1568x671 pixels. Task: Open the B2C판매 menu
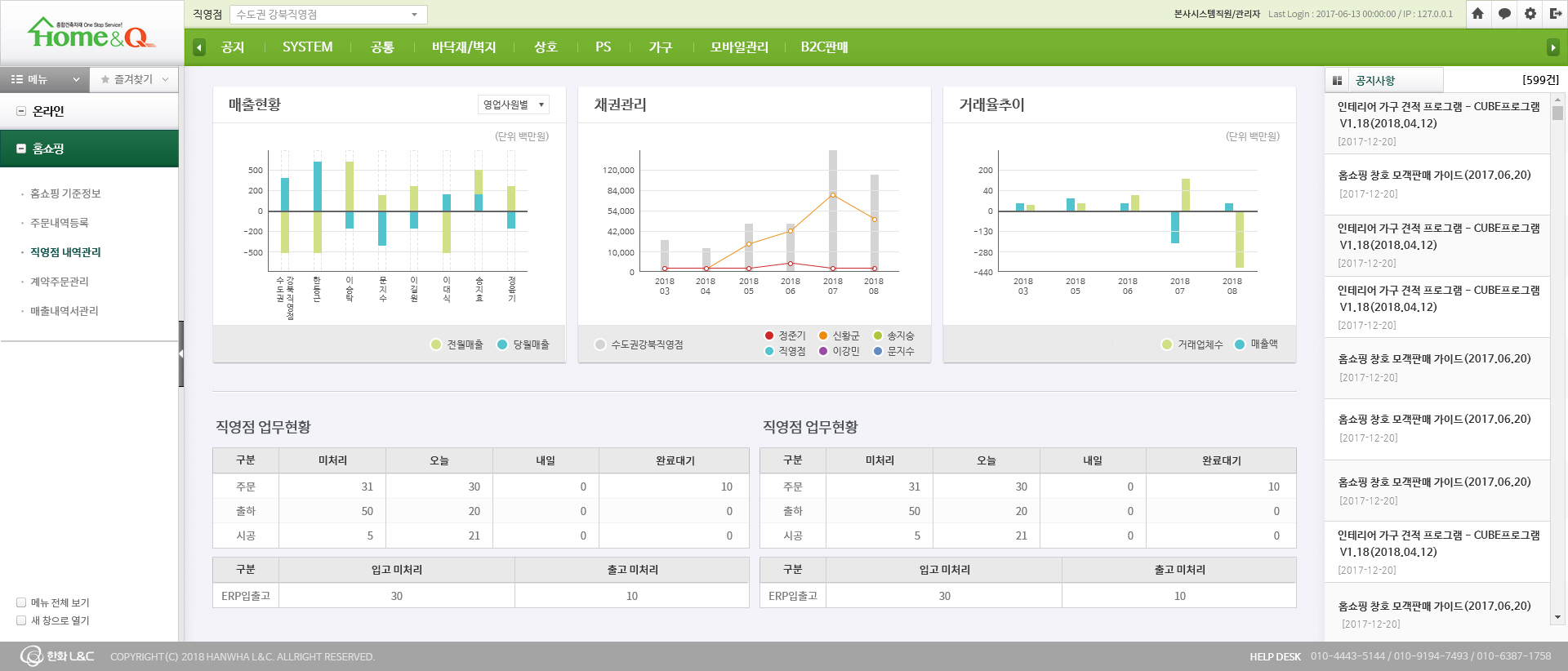click(824, 47)
